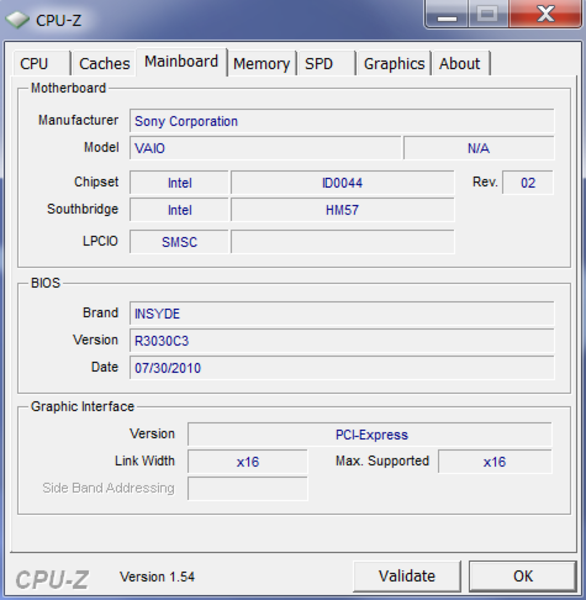Click the Validate button

(x=407, y=576)
